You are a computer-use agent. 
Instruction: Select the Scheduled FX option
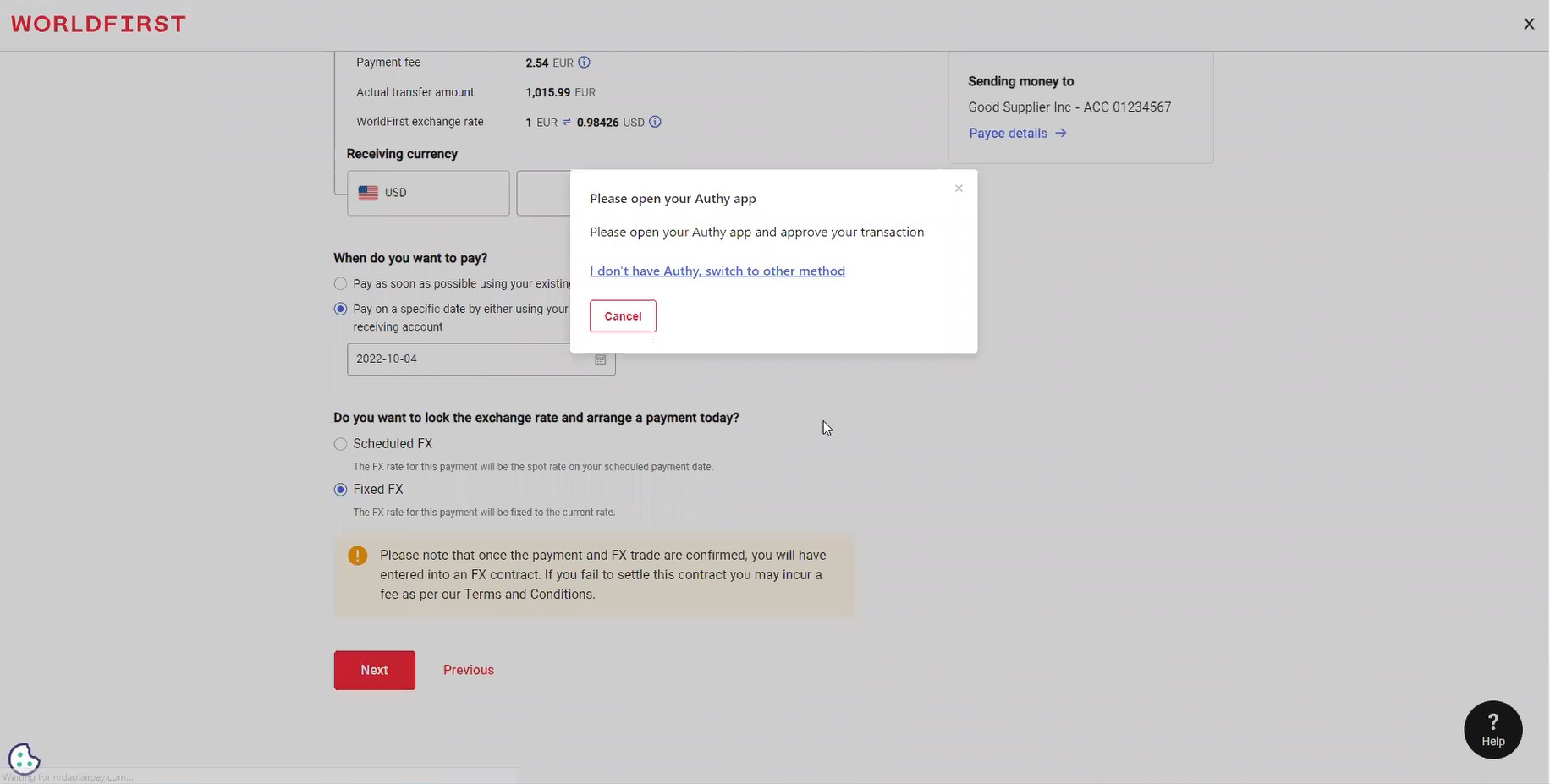(x=340, y=443)
